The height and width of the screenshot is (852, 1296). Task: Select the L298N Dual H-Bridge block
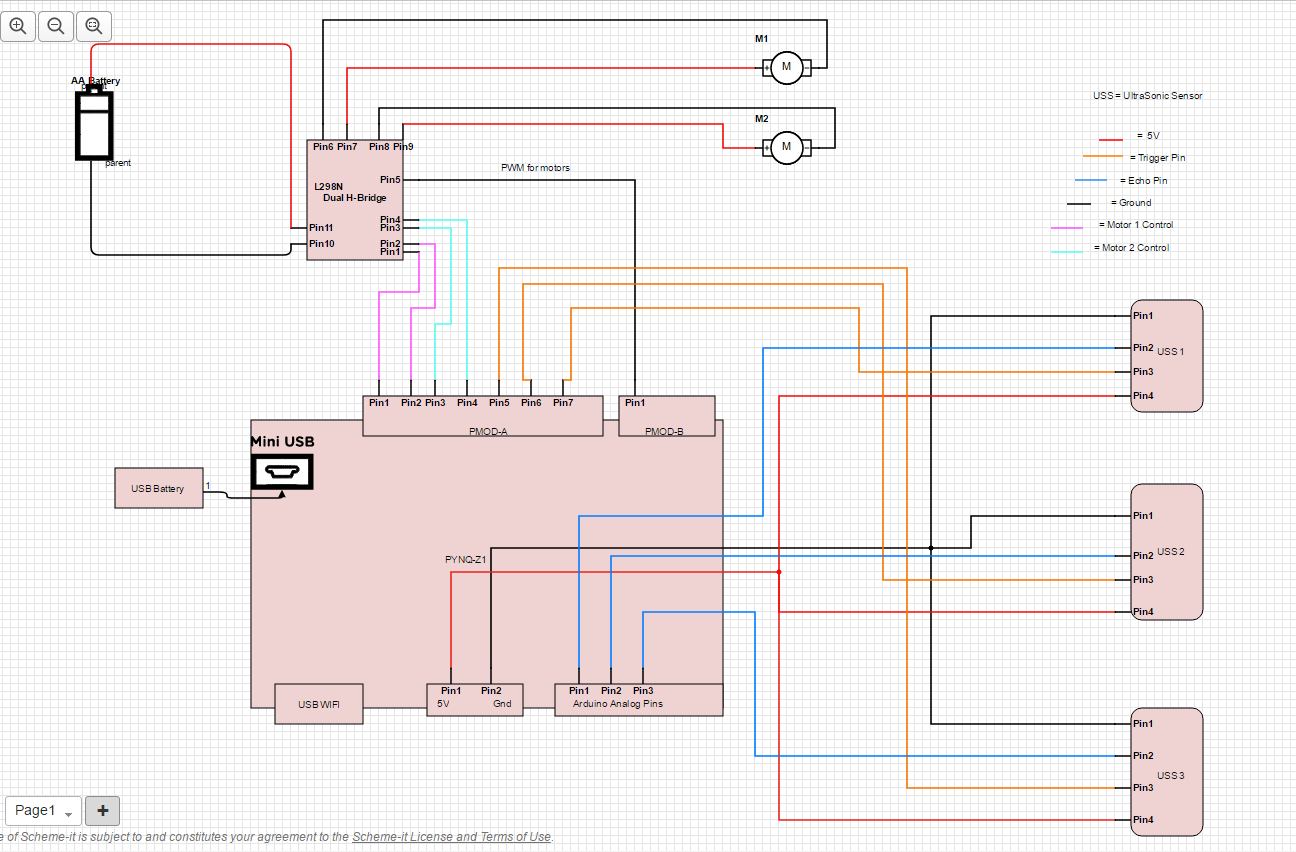coord(355,200)
